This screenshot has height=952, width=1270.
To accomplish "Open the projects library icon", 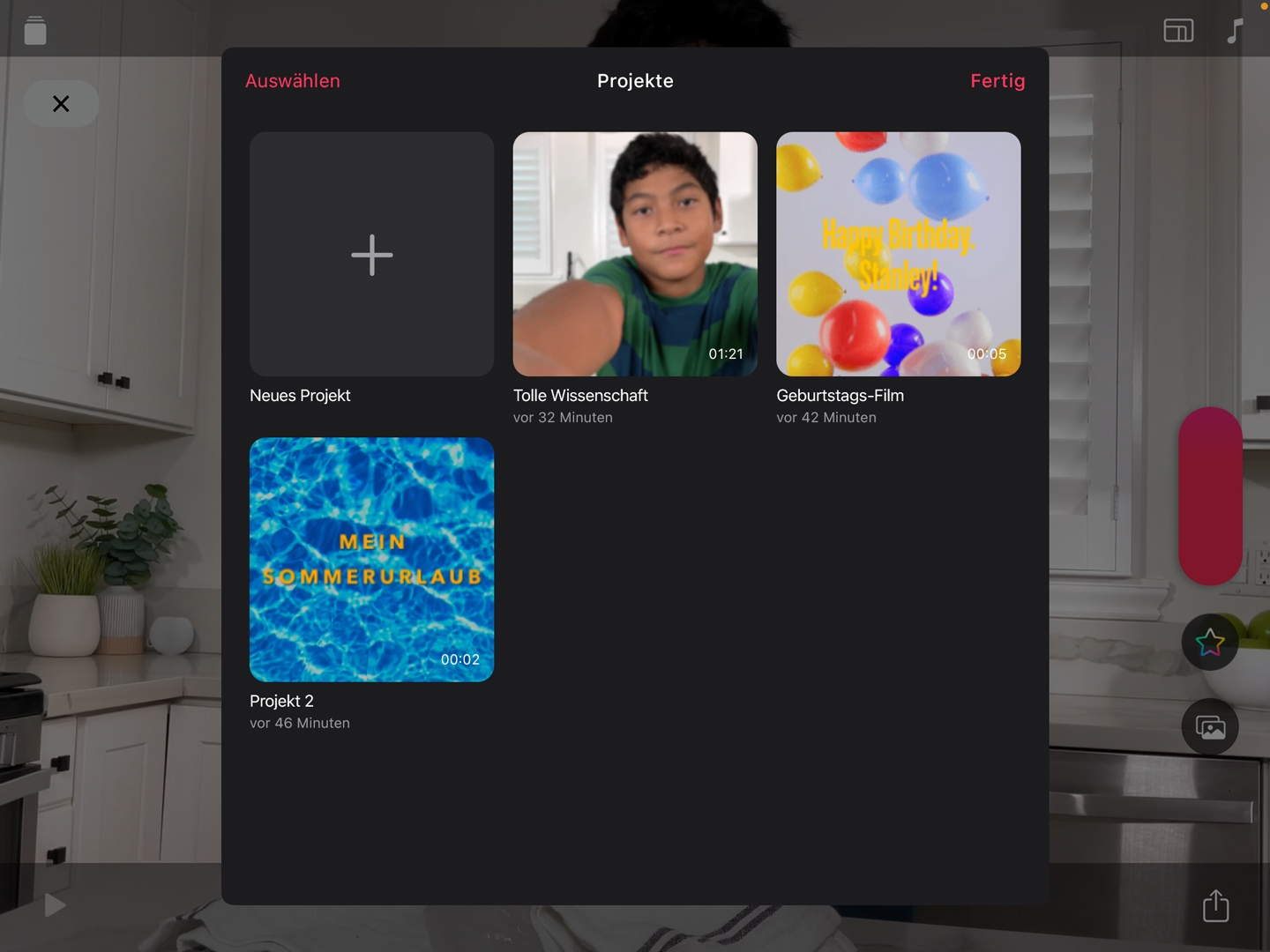I will coord(35,30).
